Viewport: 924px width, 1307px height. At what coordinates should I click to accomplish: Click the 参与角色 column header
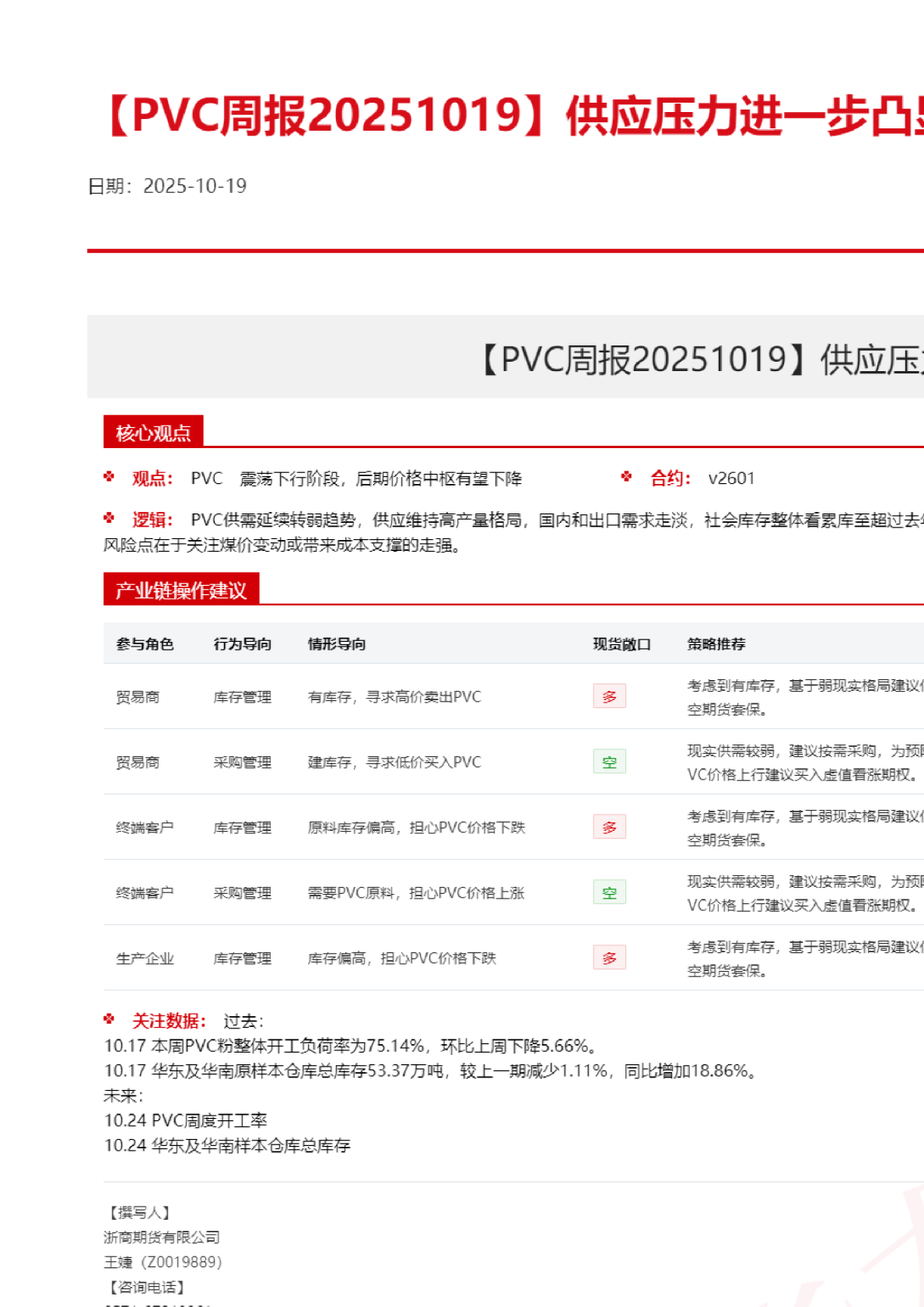[145, 644]
